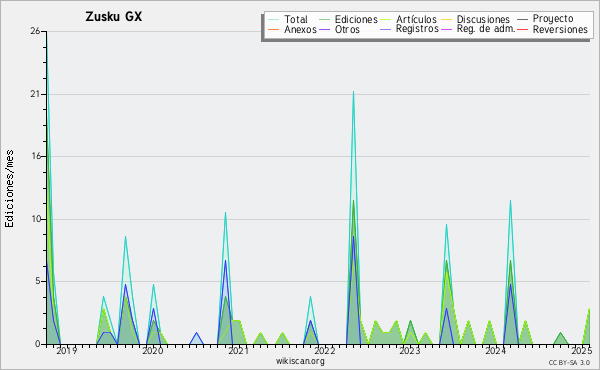Click the 2024 x-axis label

496,351
